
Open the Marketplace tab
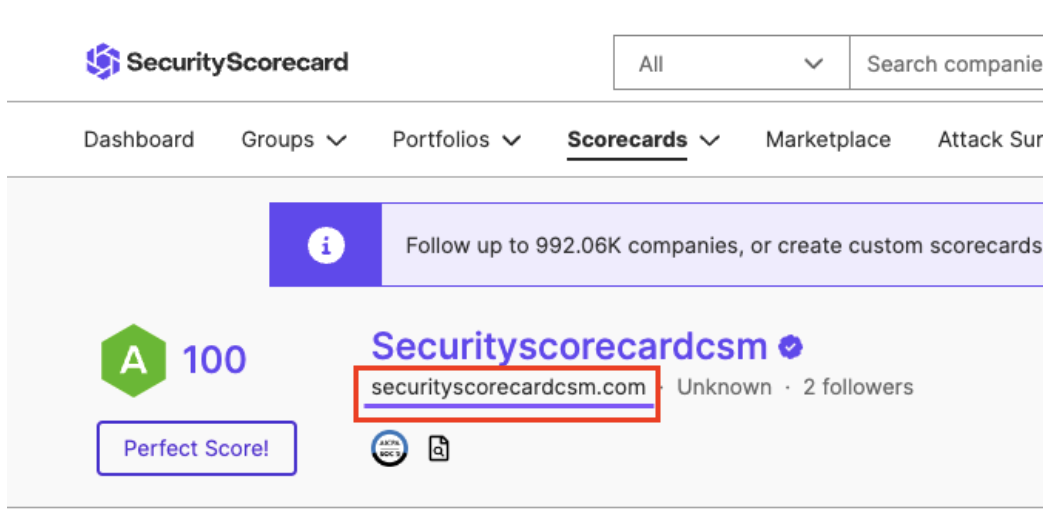tap(829, 140)
